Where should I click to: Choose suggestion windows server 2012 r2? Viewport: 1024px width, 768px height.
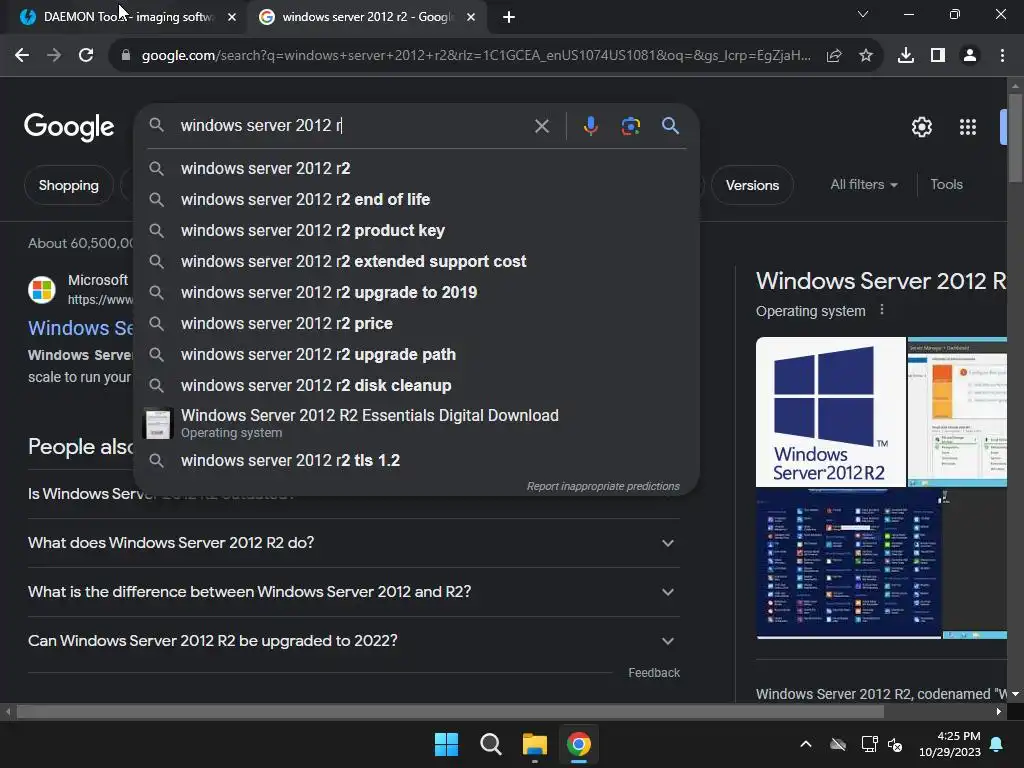tap(417, 168)
